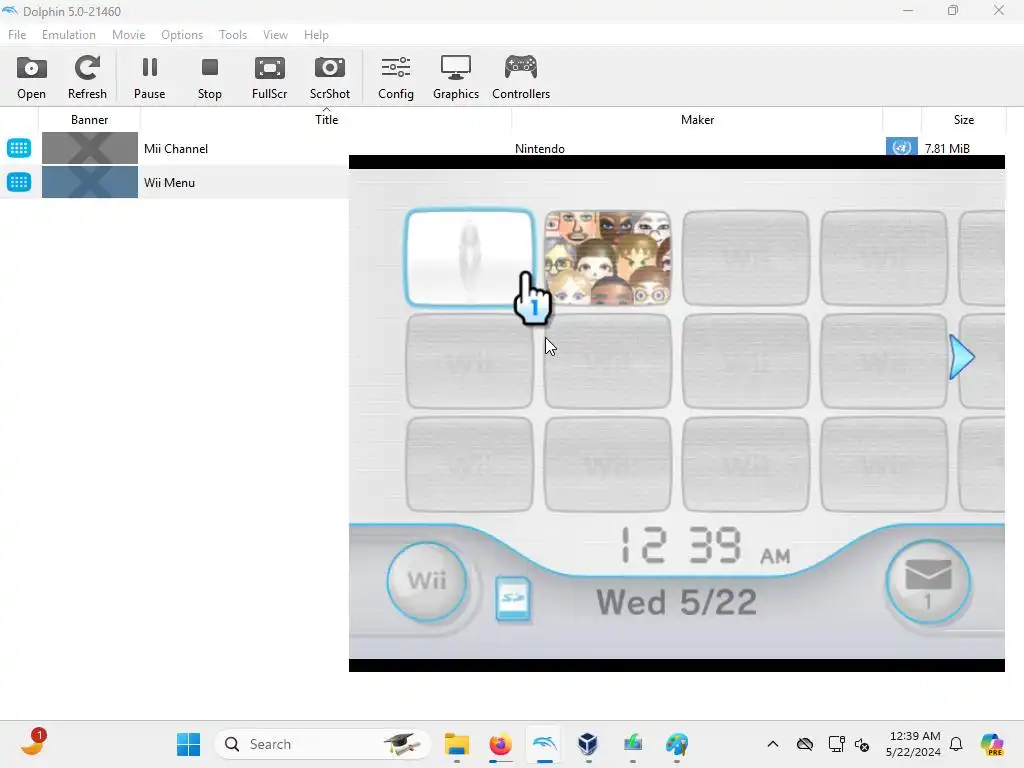Click the Wii Menu banner thumbnail
The width and height of the screenshot is (1024, 768).
tap(89, 182)
